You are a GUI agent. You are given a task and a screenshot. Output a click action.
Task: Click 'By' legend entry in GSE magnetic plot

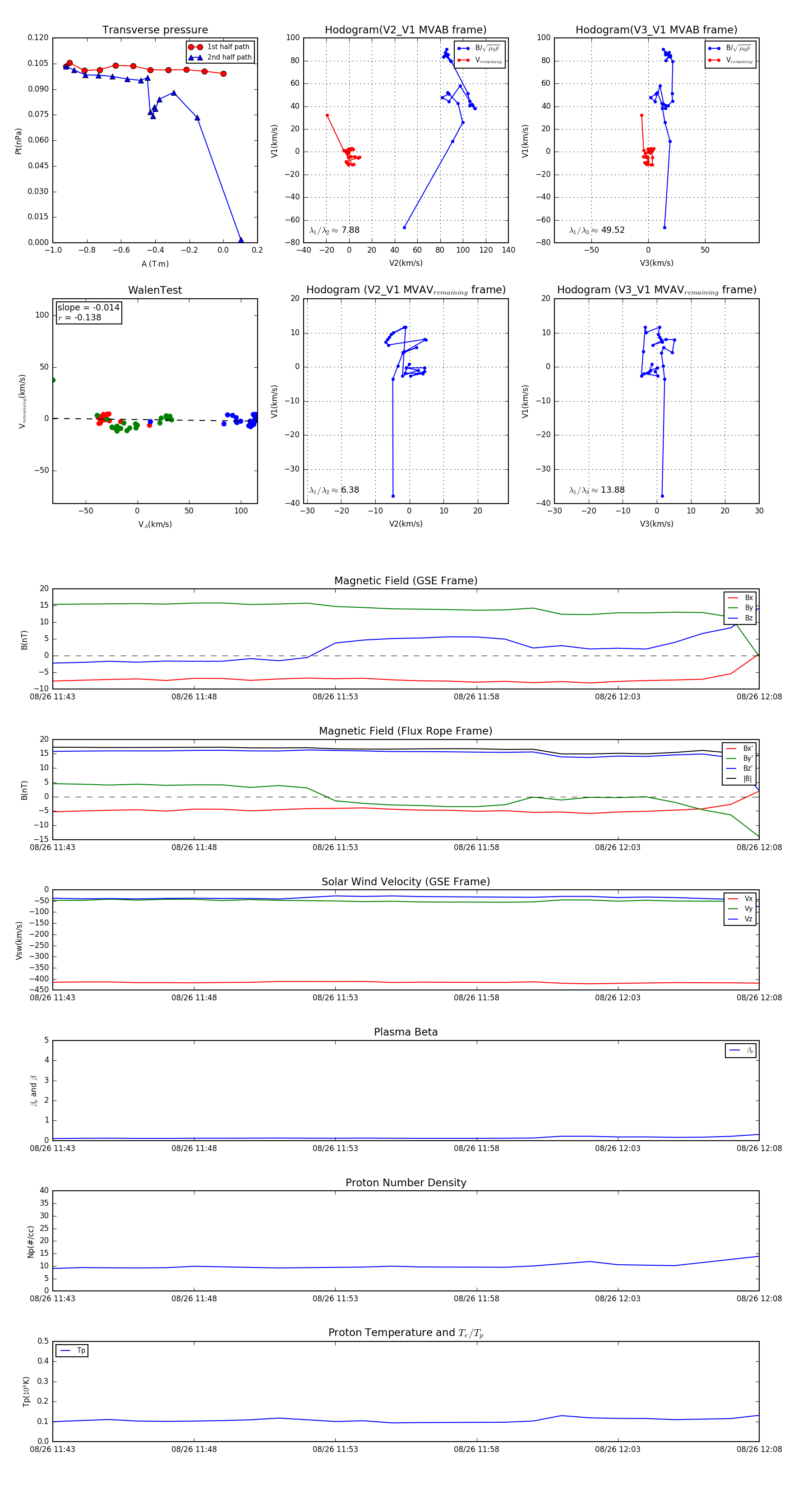[740, 607]
